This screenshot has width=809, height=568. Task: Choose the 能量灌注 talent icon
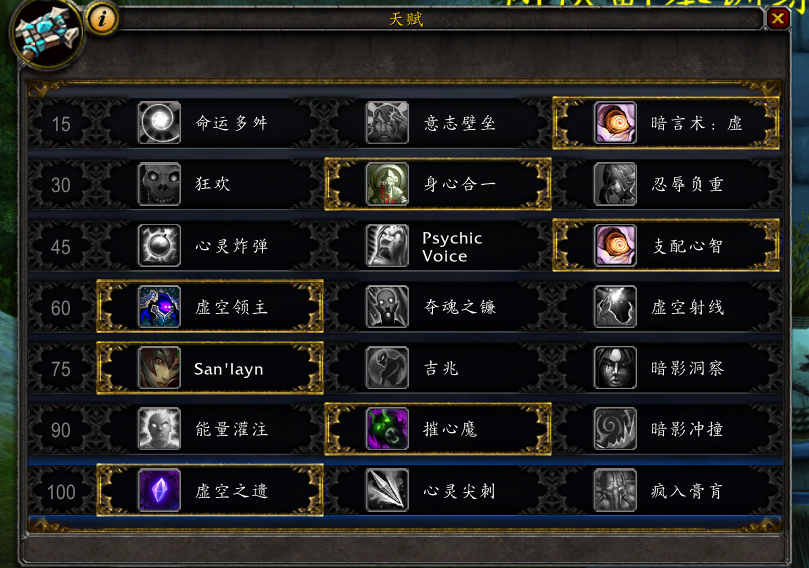[159, 429]
